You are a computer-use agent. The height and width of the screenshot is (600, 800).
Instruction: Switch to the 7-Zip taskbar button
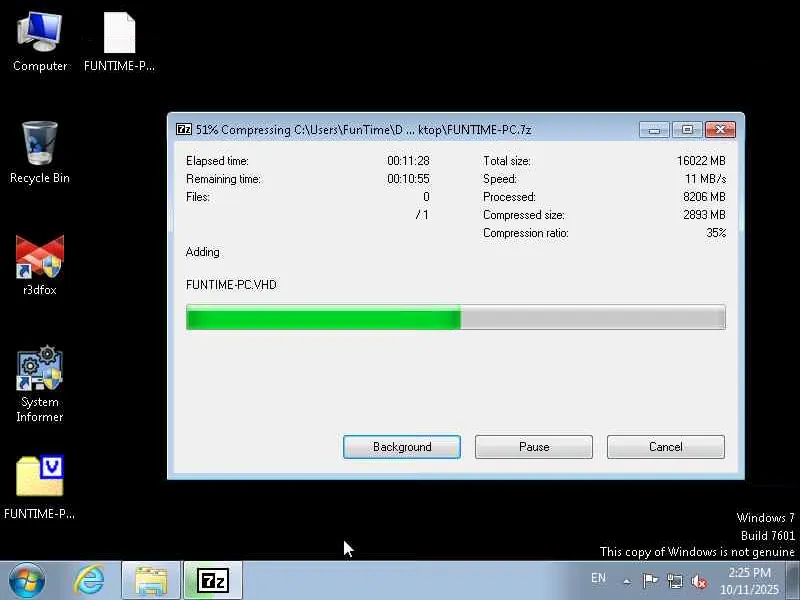pyautogui.click(x=213, y=581)
